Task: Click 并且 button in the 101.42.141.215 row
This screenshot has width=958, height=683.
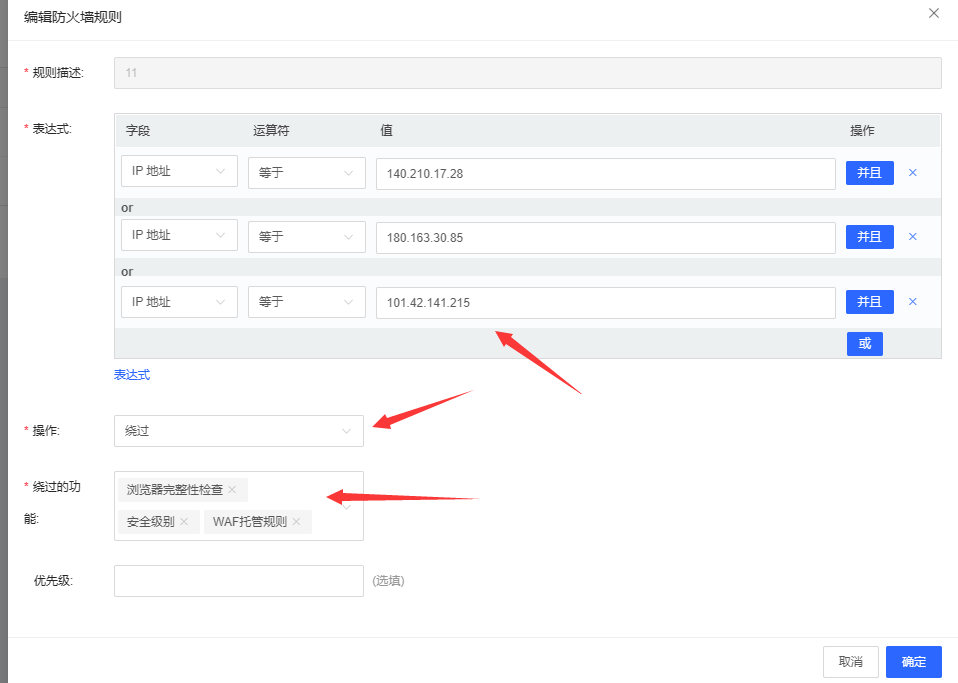Action: click(x=869, y=302)
